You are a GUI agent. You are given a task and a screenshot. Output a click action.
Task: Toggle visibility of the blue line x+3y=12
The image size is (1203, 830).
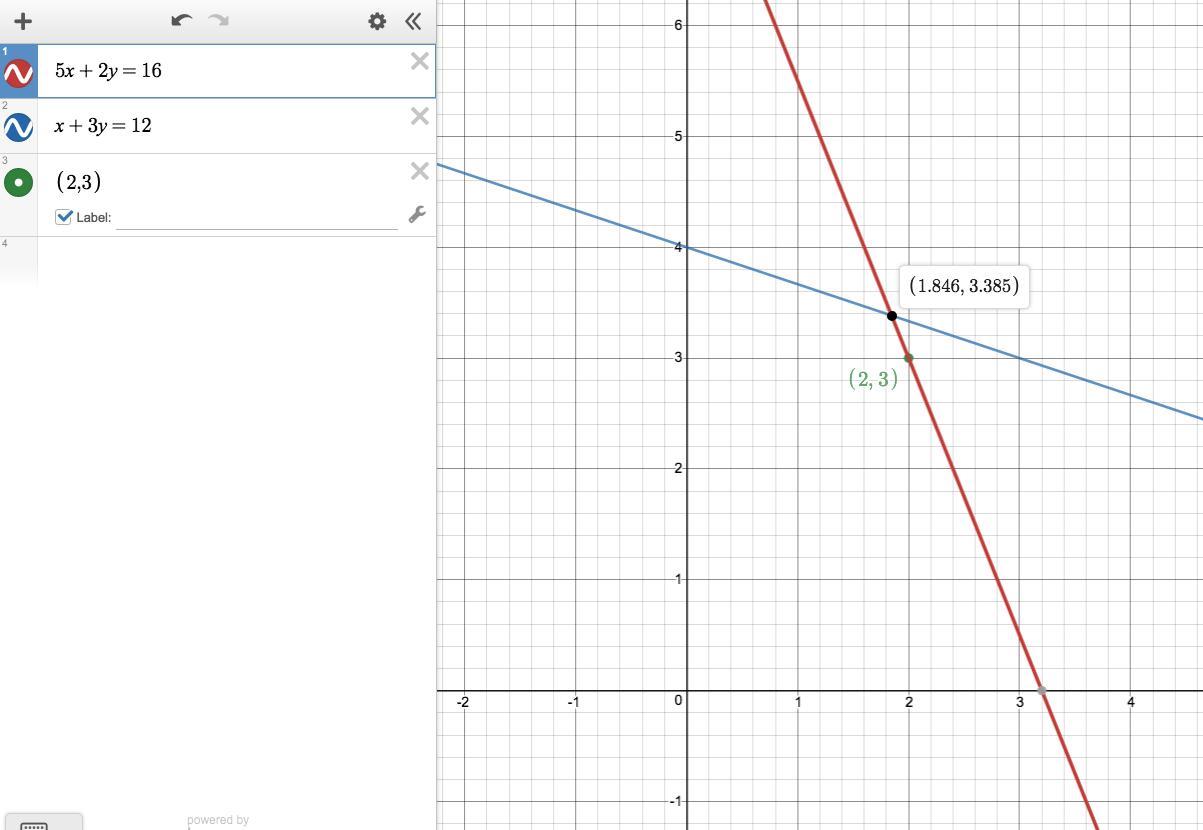point(18,127)
